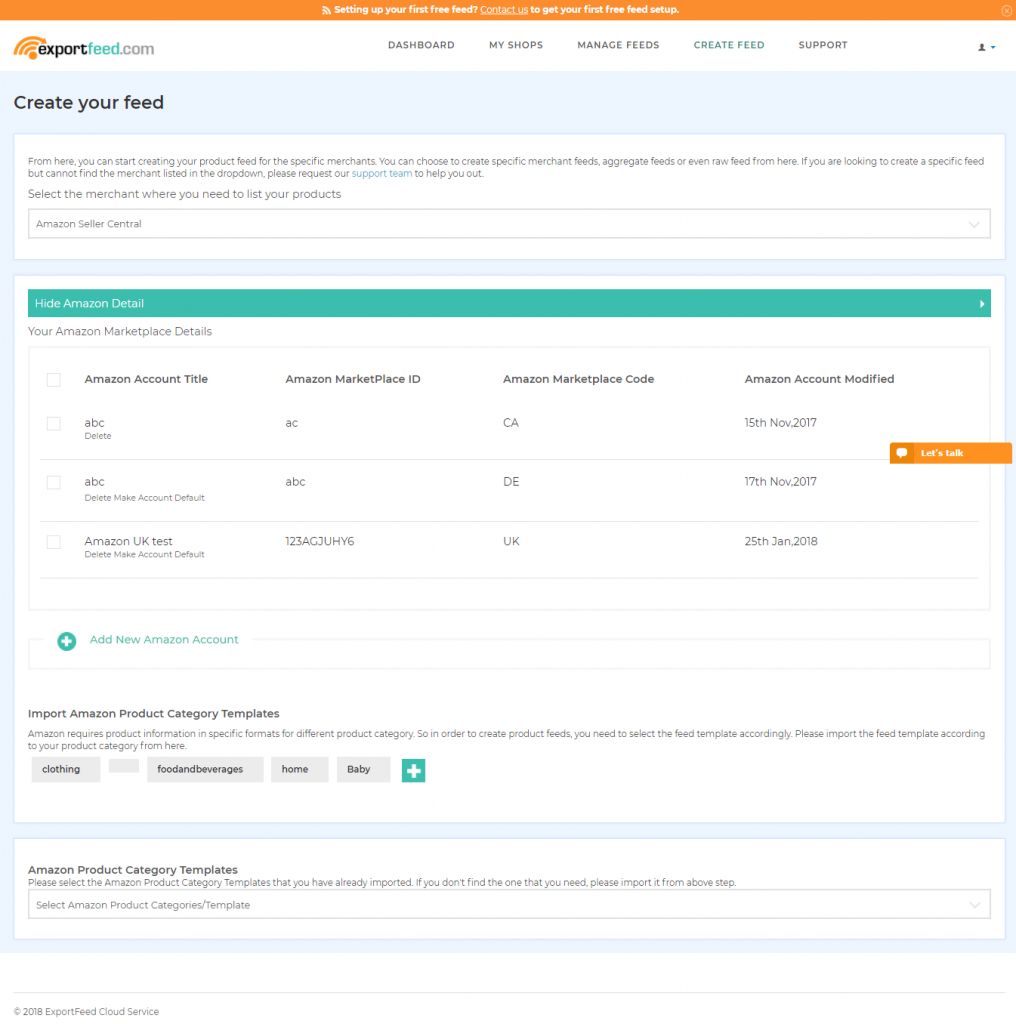Dismiss the free feed setup banner
Image resolution: width=1016 pixels, height=1024 pixels.
[1006, 9]
